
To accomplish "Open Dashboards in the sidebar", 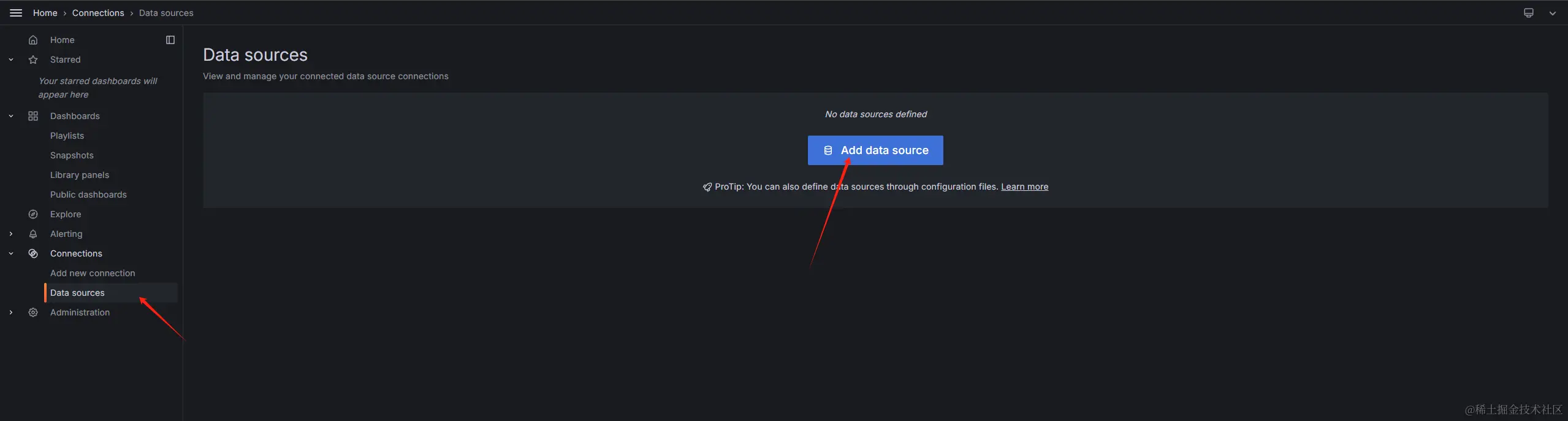I will click(x=75, y=116).
